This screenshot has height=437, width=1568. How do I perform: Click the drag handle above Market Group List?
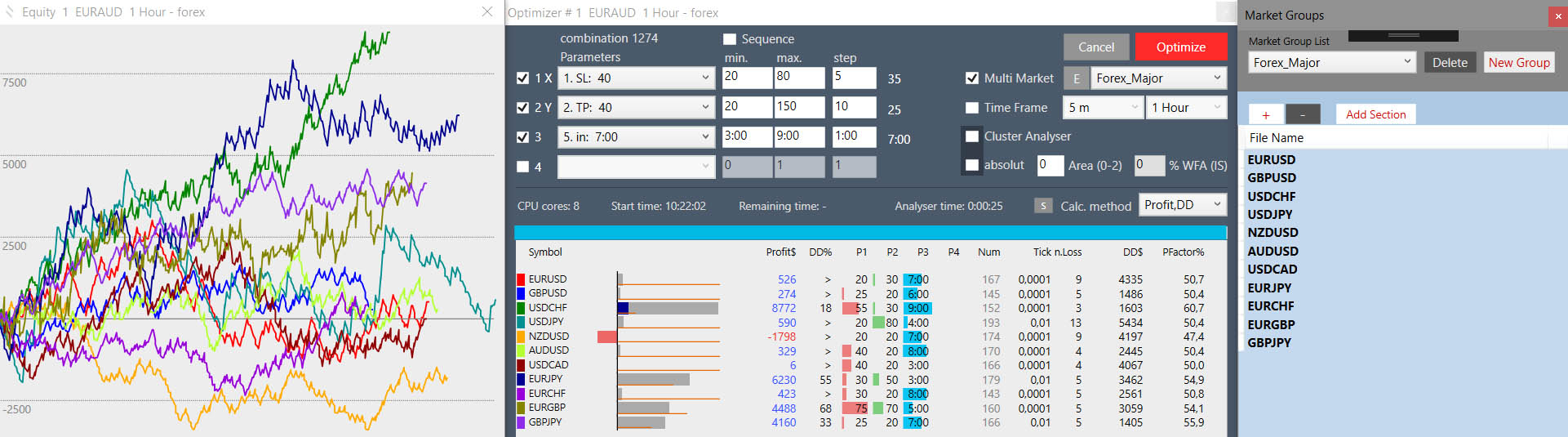coord(1403,36)
